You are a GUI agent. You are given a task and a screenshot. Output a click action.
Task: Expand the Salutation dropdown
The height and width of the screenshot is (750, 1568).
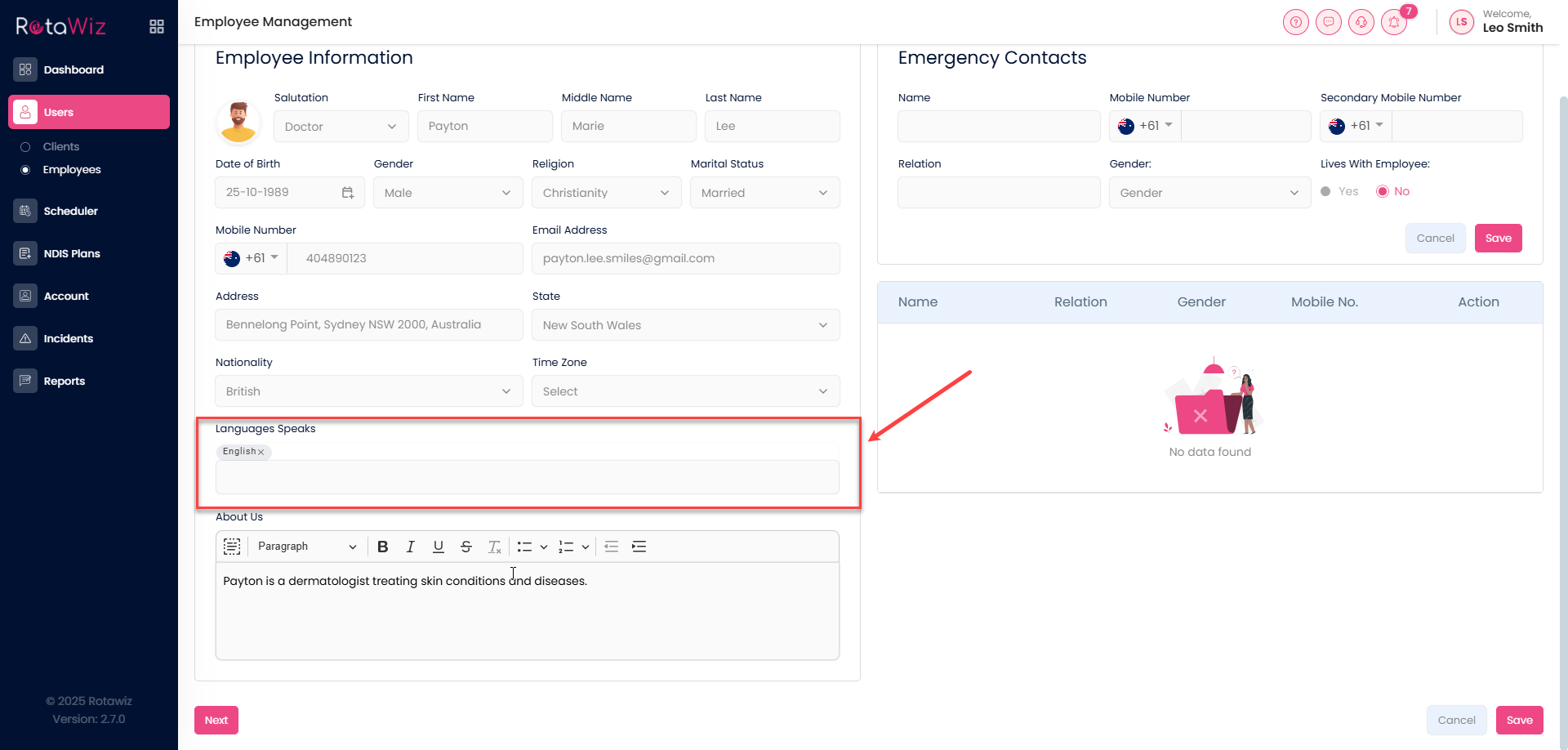(341, 127)
